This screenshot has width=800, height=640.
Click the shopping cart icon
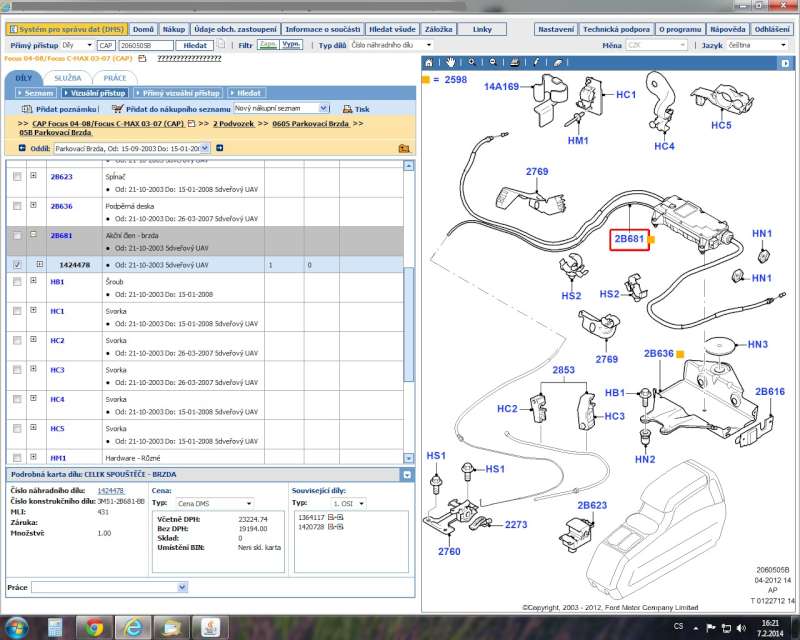tap(117, 109)
